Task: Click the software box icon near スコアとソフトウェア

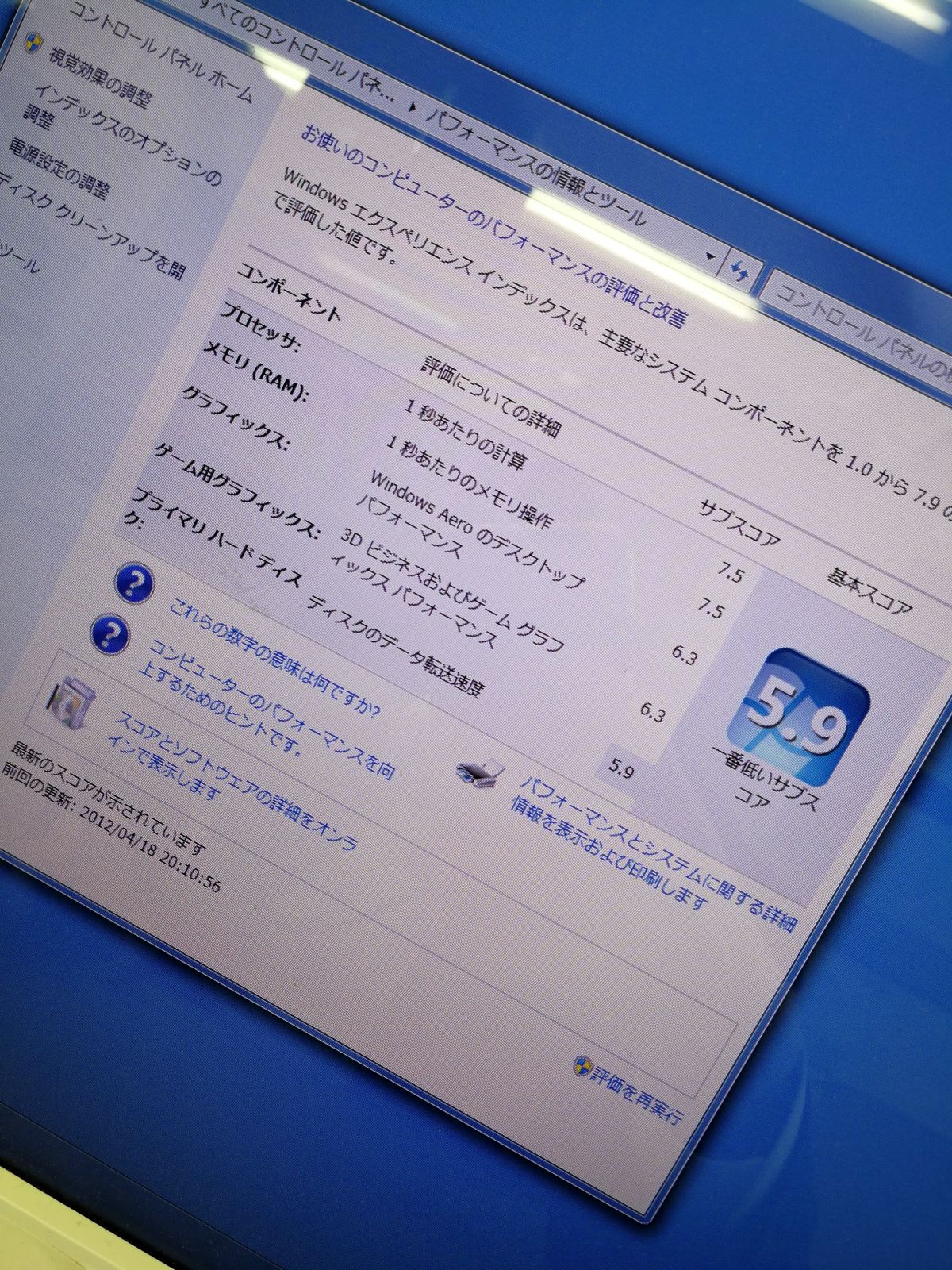Action: [72, 703]
